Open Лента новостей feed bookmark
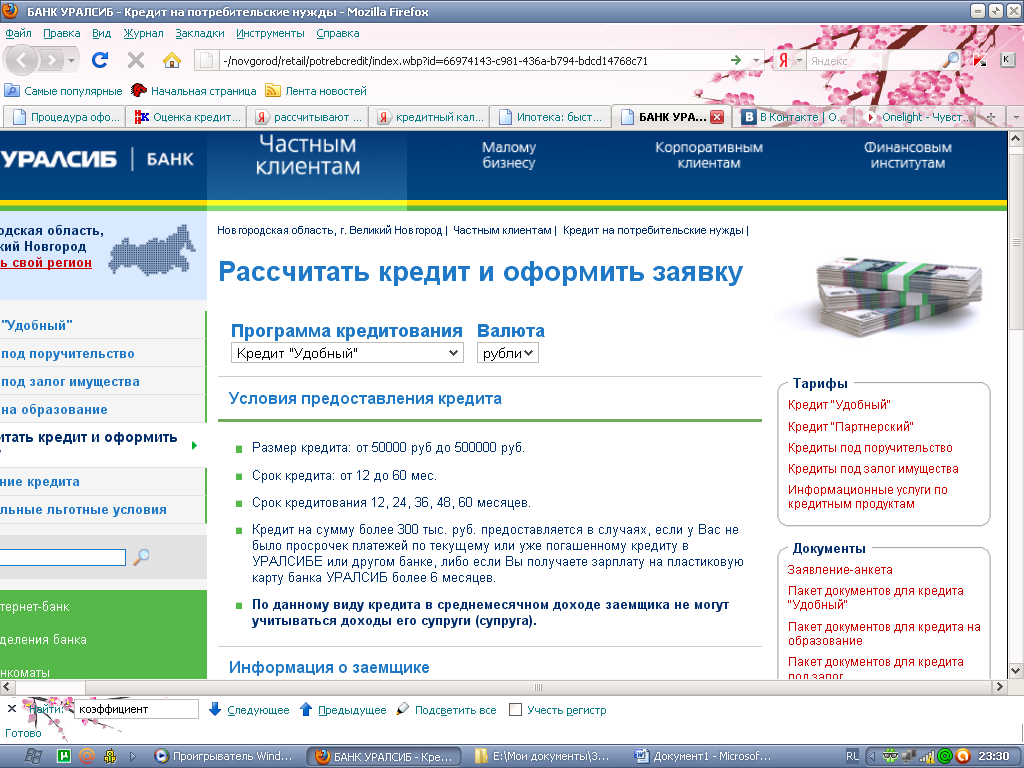 pyautogui.click(x=315, y=91)
